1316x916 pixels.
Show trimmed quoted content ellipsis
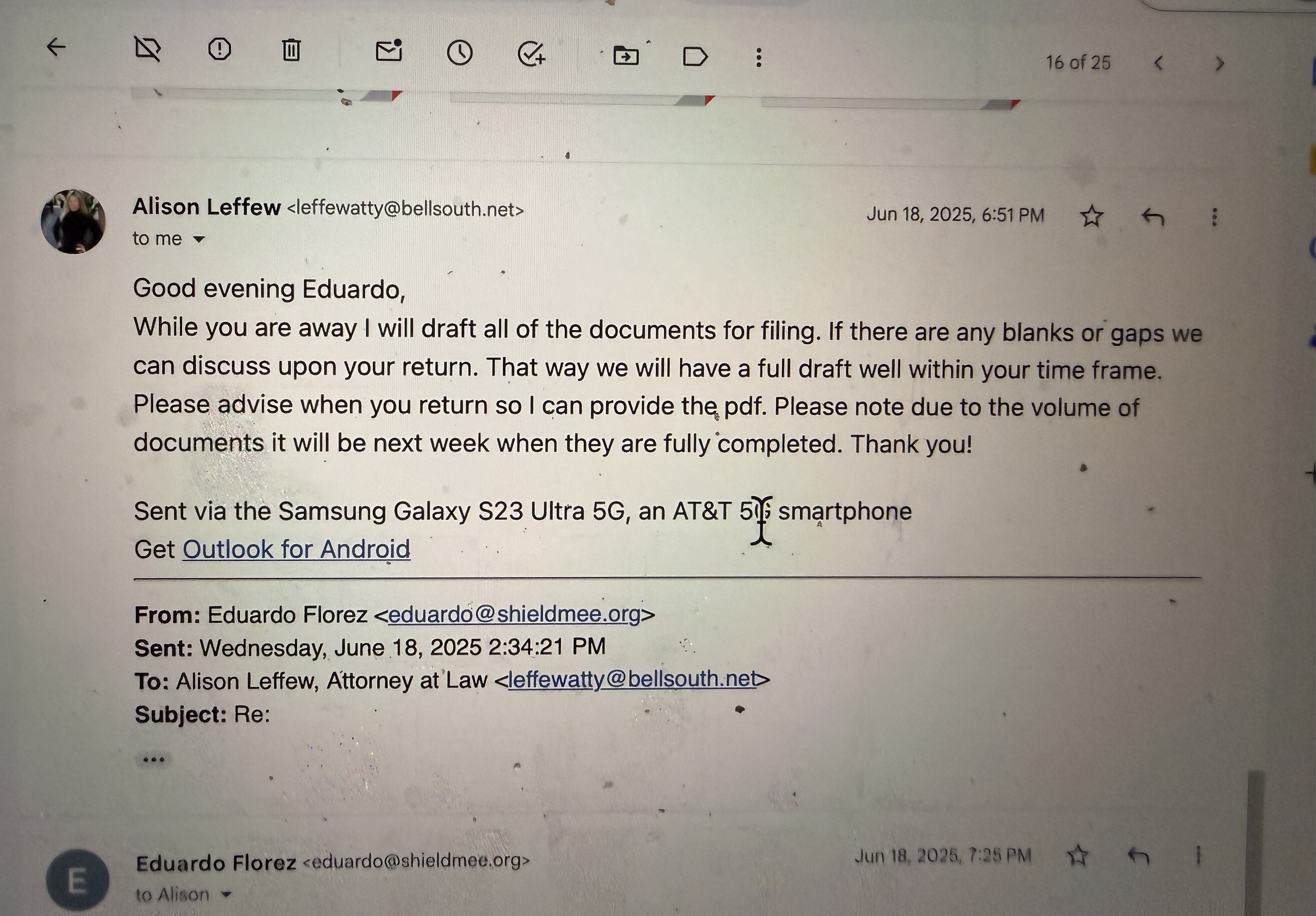(153, 759)
